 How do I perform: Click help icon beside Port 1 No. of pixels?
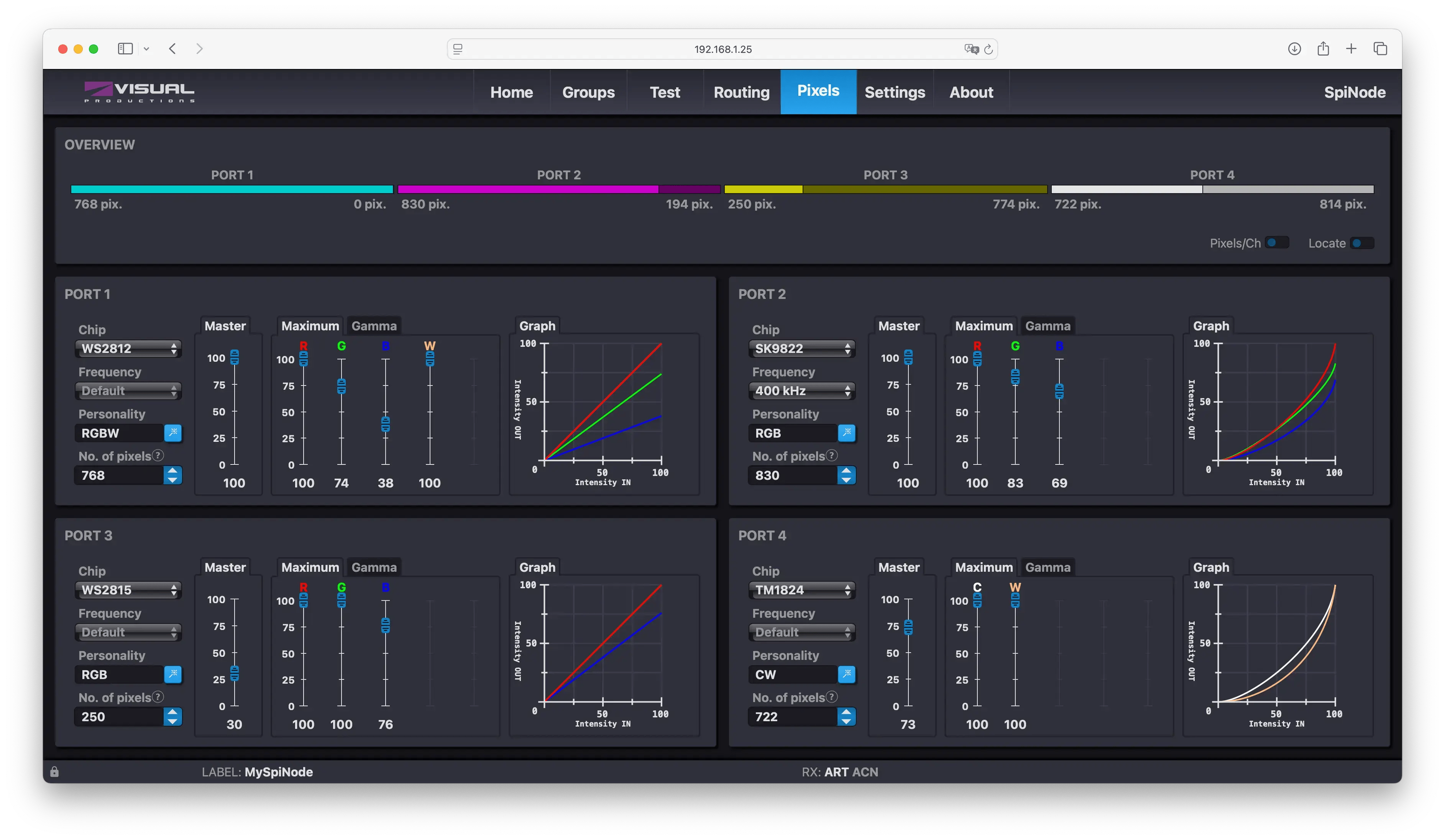[x=158, y=455]
